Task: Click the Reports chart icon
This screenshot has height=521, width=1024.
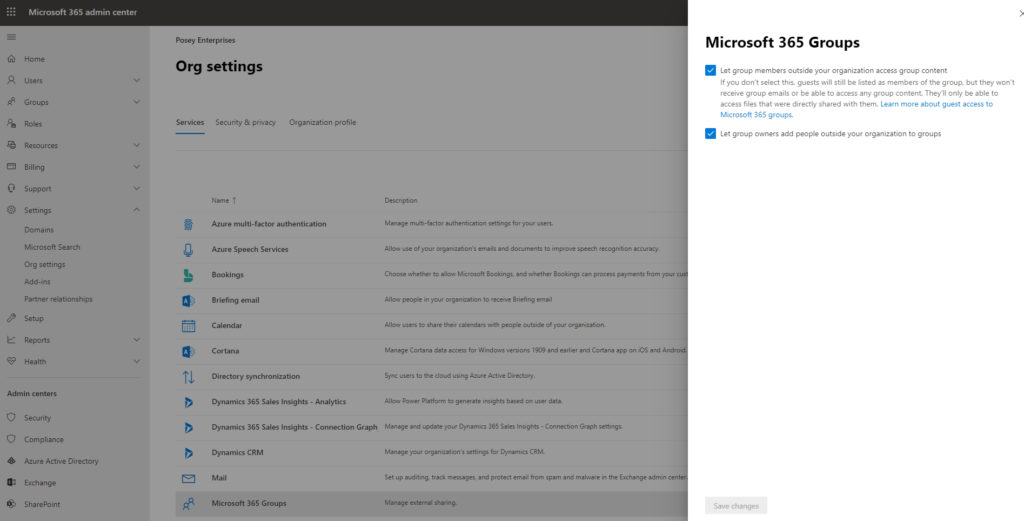Action: pyautogui.click(x=11, y=339)
